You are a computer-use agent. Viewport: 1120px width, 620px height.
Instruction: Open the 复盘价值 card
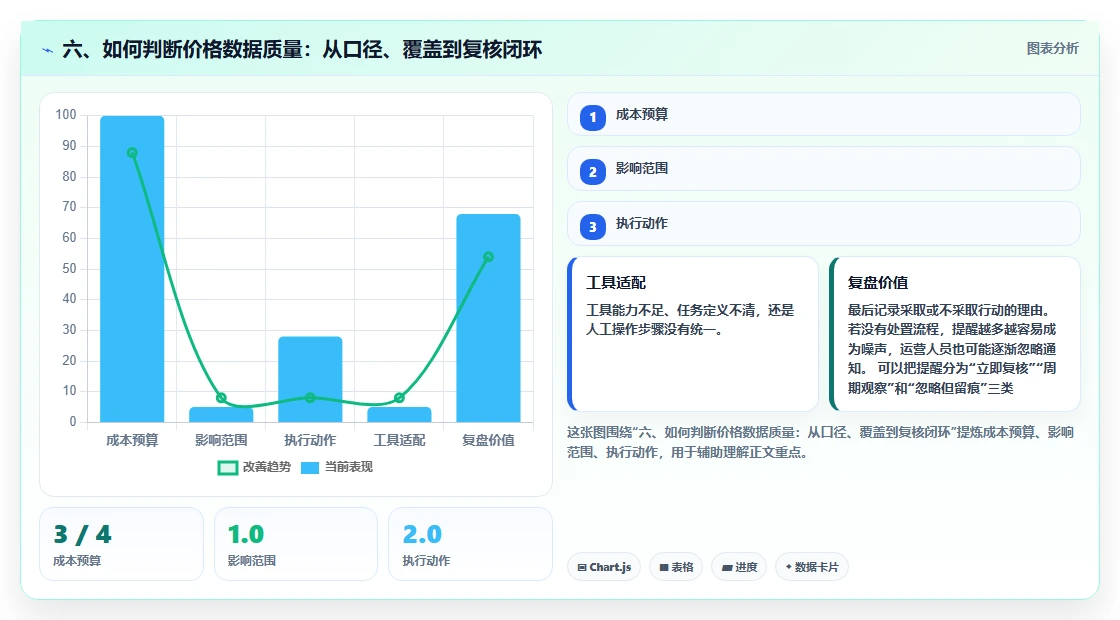[955, 334]
